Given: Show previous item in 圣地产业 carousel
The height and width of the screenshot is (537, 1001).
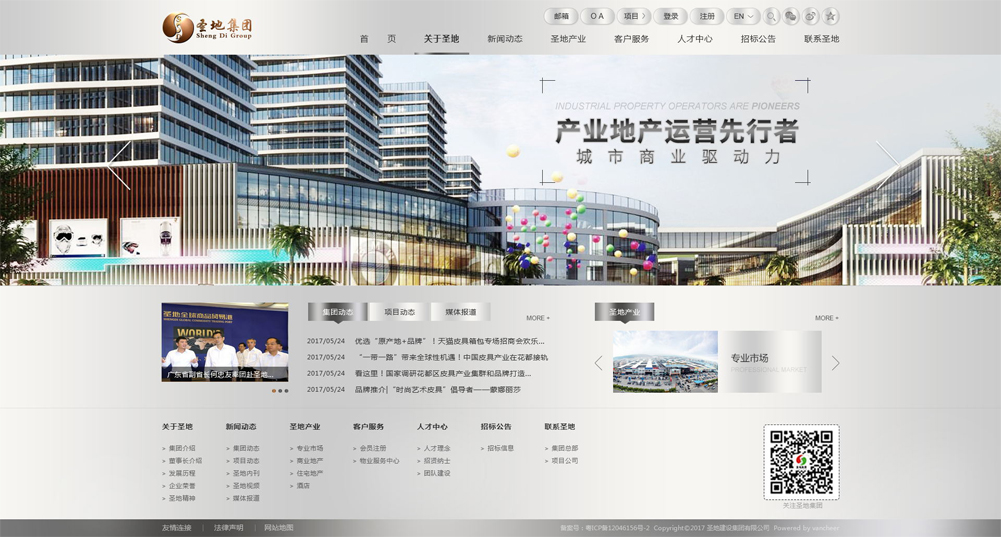Looking at the screenshot, I should [x=599, y=362].
